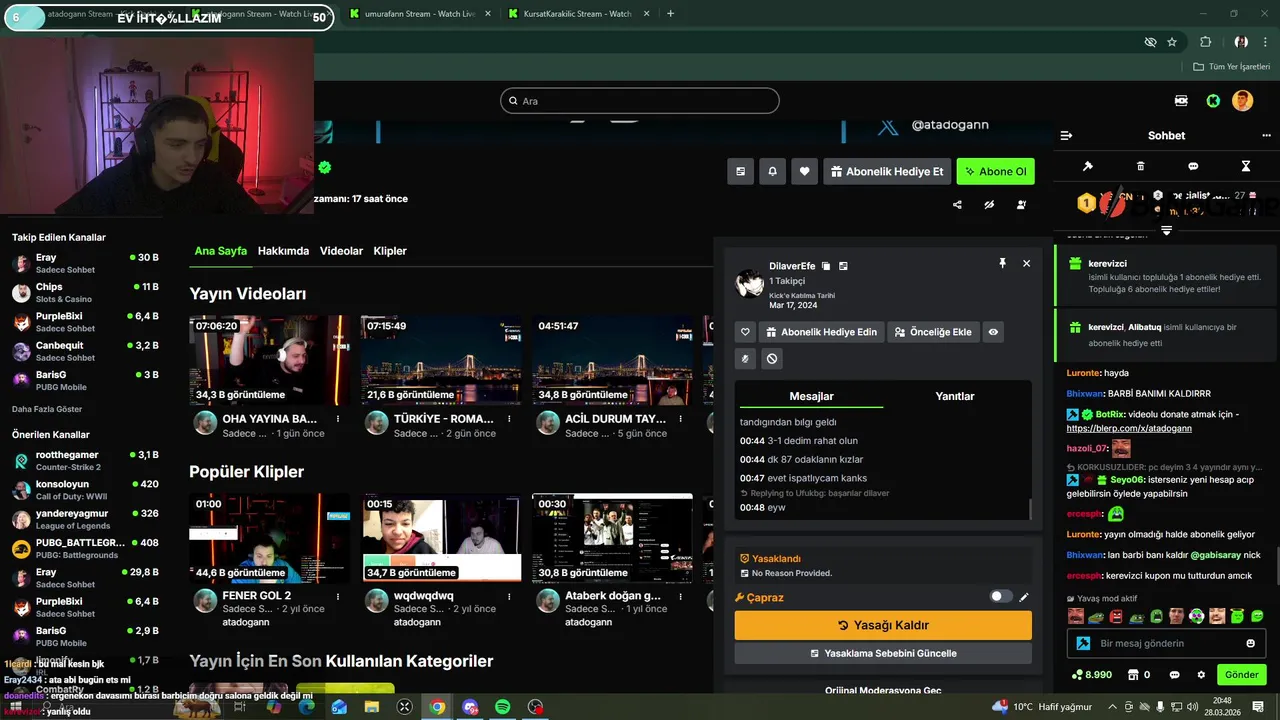1280x720 pixels.
Task: Click the crossed-eye hide icon below Abone Ol
Action: click(989, 205)
